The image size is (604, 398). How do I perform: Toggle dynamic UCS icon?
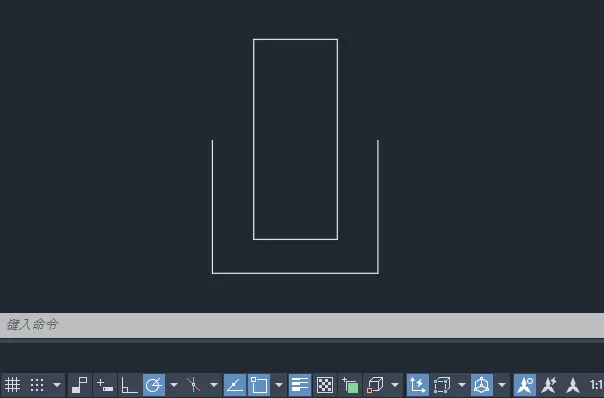[418, 385]
